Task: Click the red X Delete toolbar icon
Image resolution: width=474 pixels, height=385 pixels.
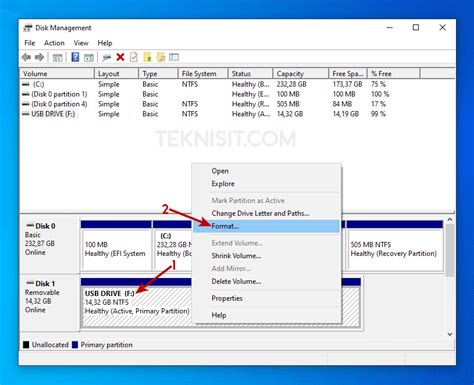Action: (x=120, y=57)
